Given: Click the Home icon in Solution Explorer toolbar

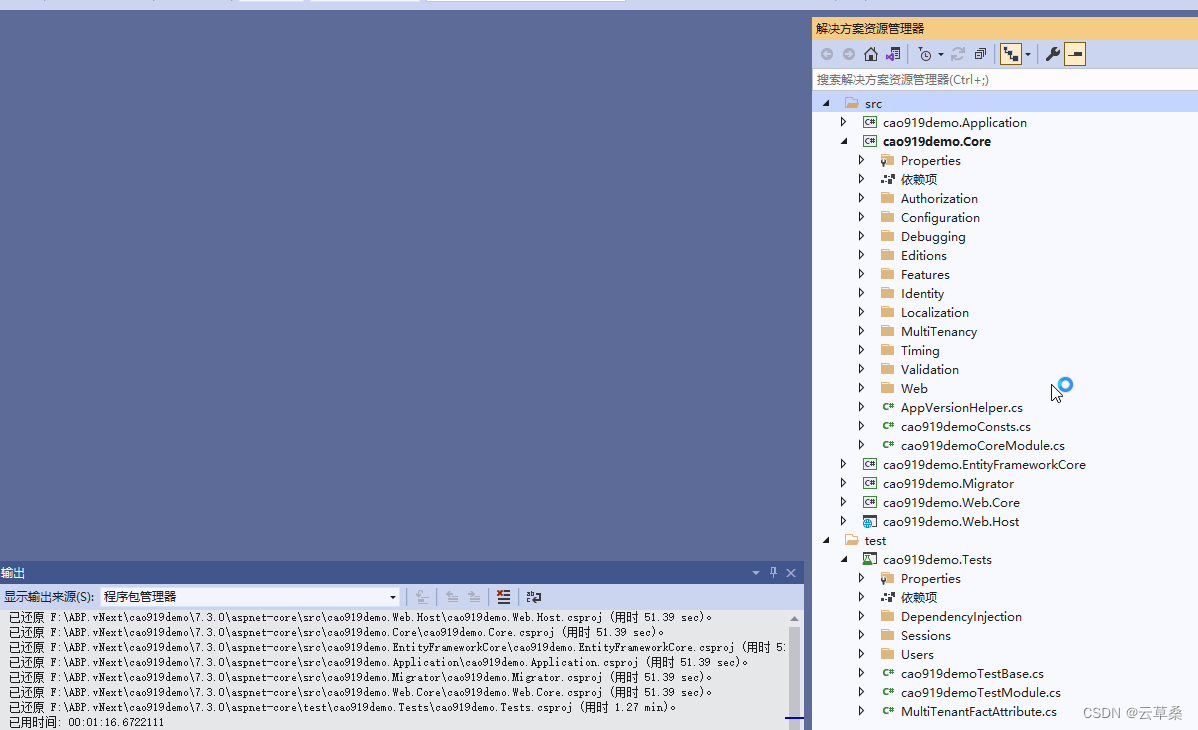Looking at the screenshot, I should 871,54.
